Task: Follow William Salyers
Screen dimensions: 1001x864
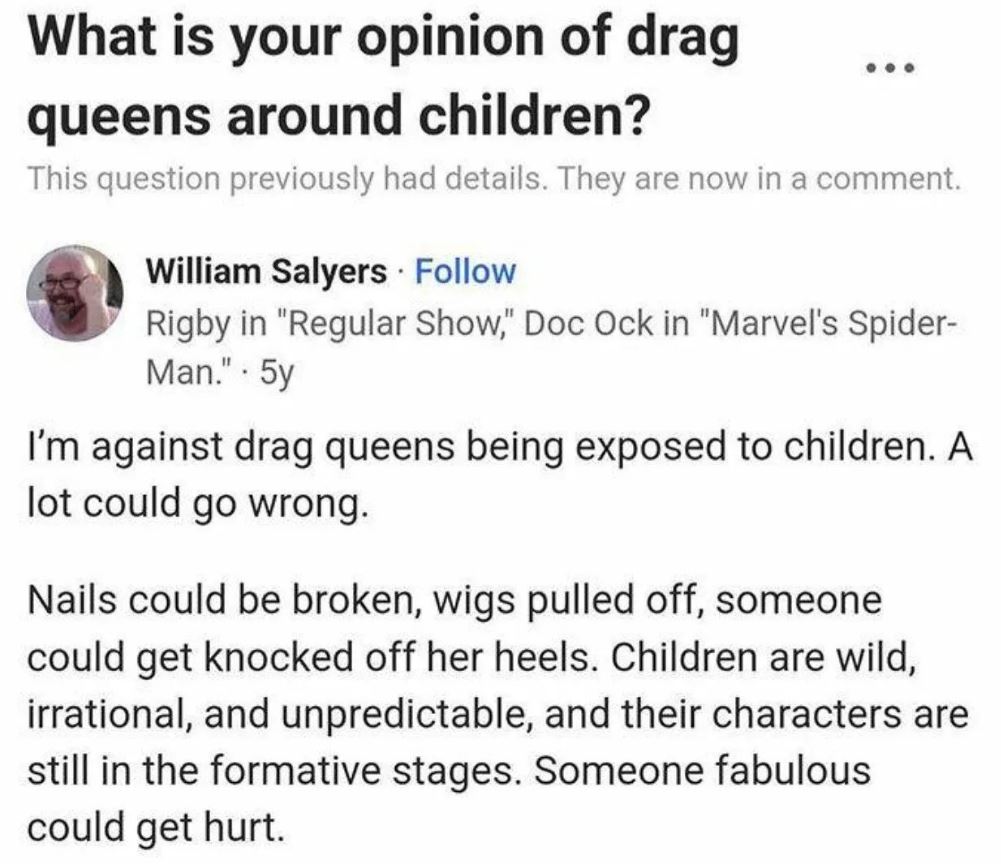Action: [x=465, y=270]
